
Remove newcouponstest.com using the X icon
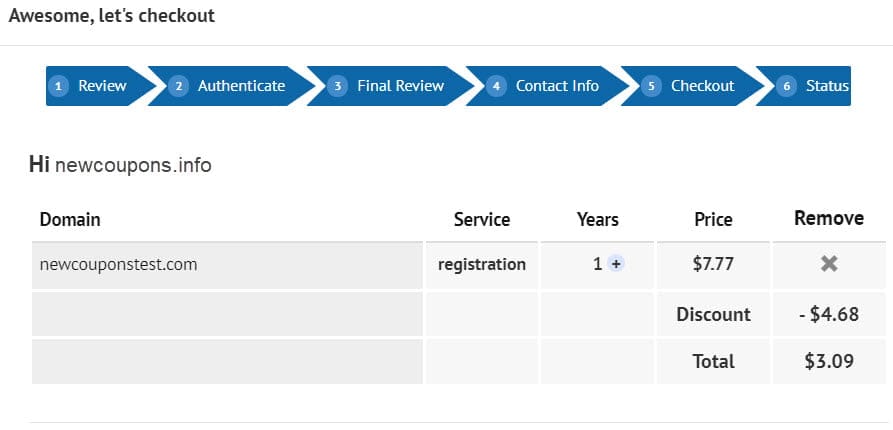point(829,264)
